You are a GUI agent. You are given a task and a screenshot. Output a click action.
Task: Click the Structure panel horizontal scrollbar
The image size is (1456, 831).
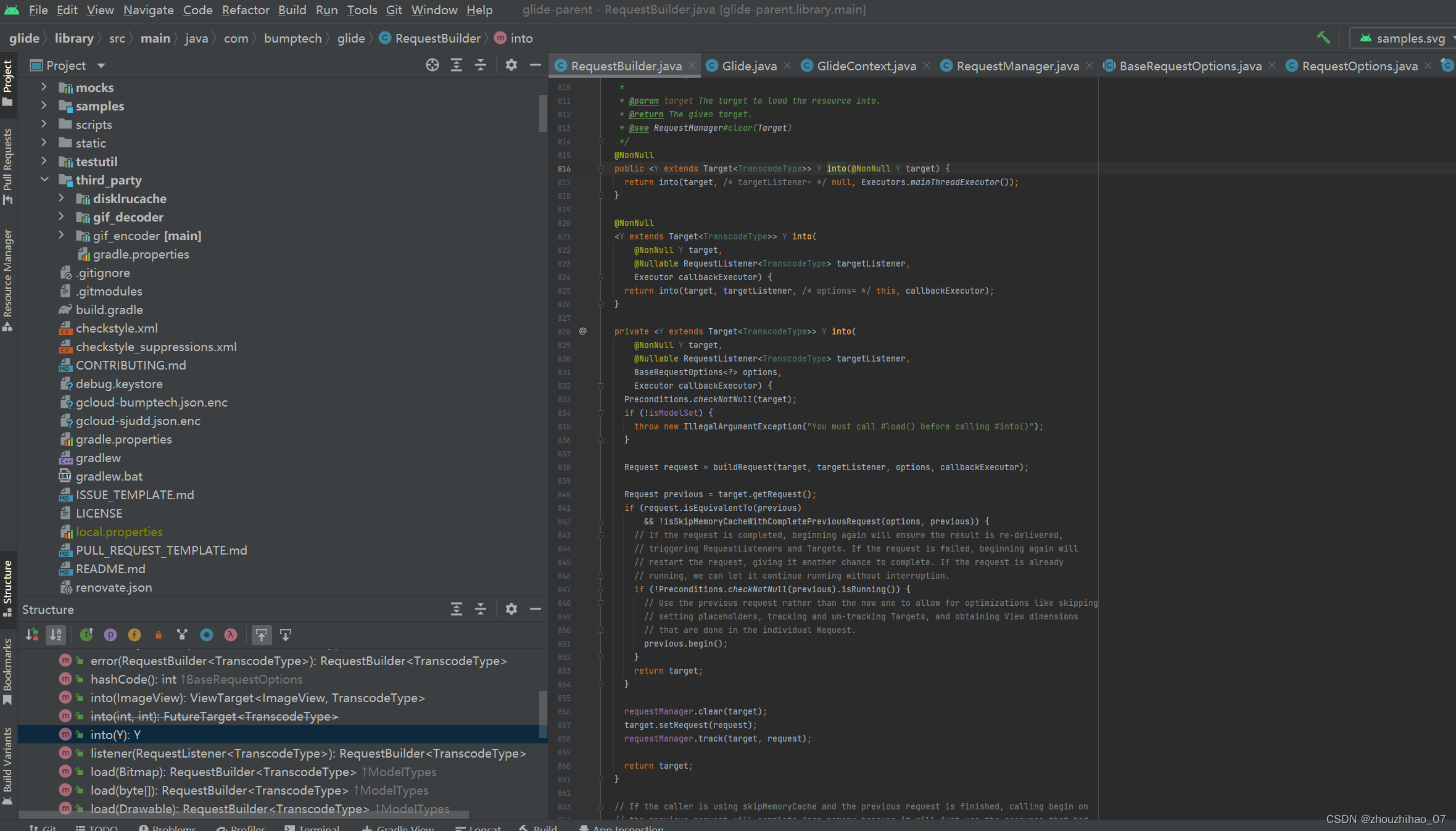click(x=244, y=814)
